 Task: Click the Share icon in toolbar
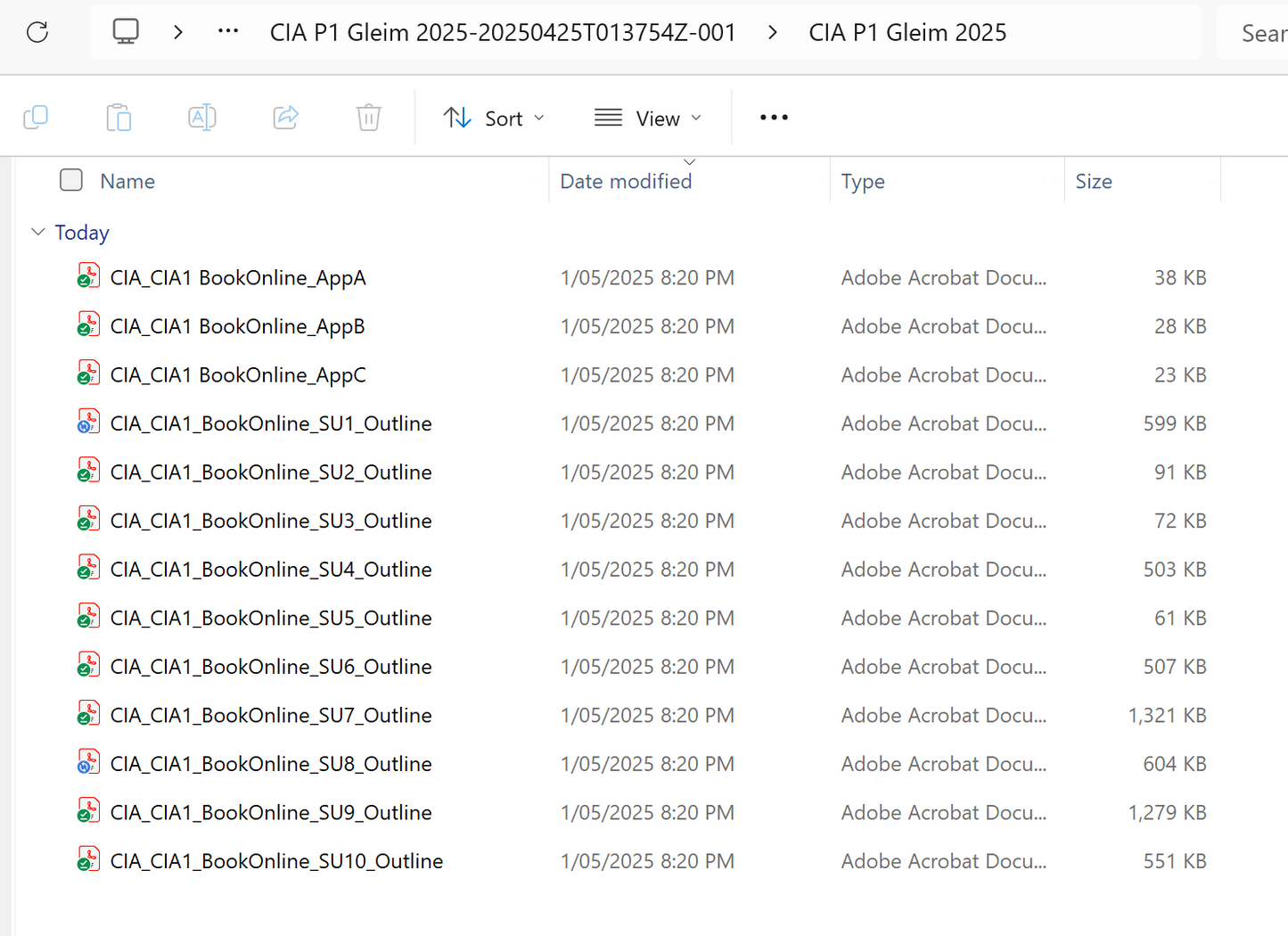(285, 118)
